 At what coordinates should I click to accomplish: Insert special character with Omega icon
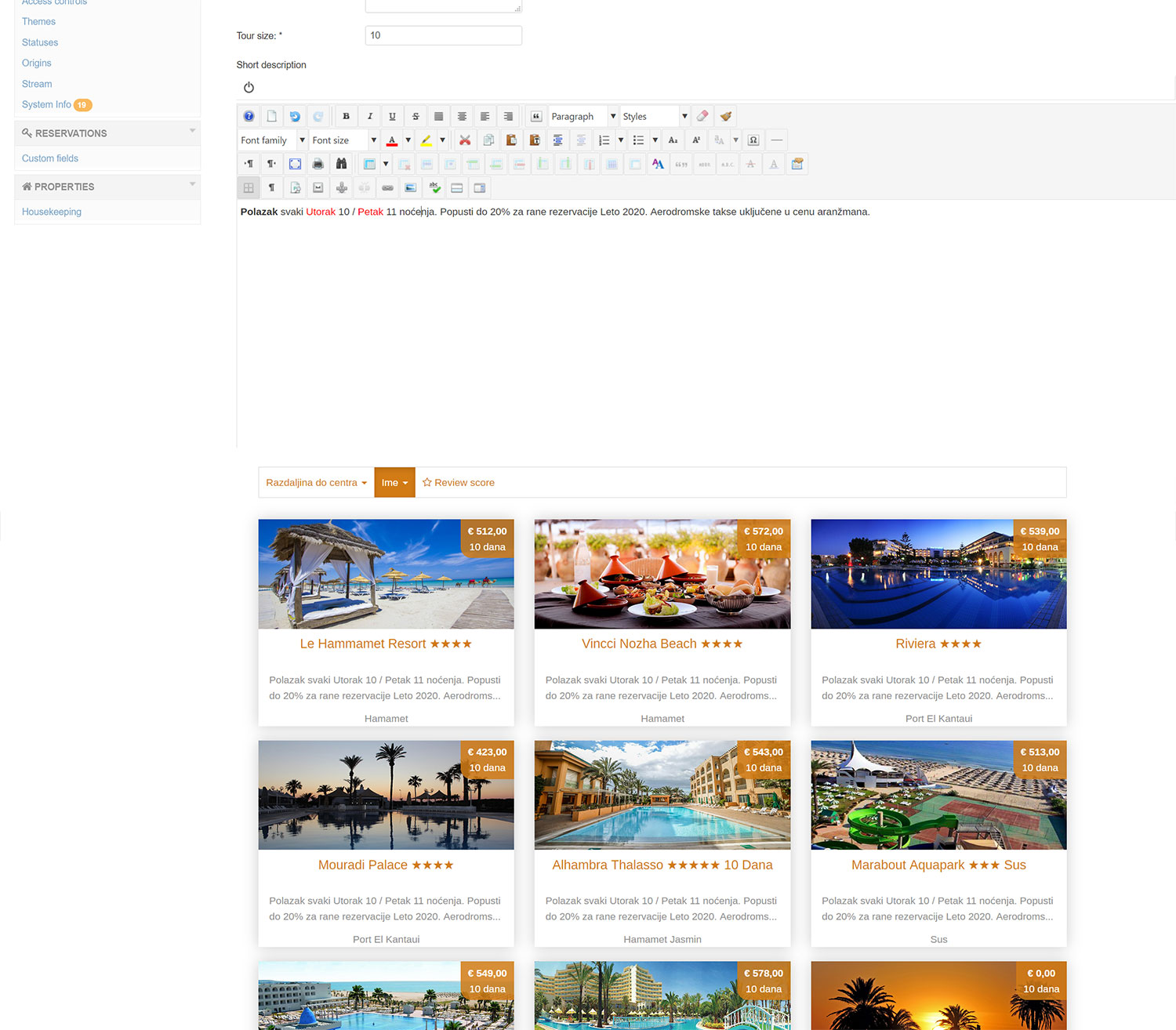coord(753,140)
